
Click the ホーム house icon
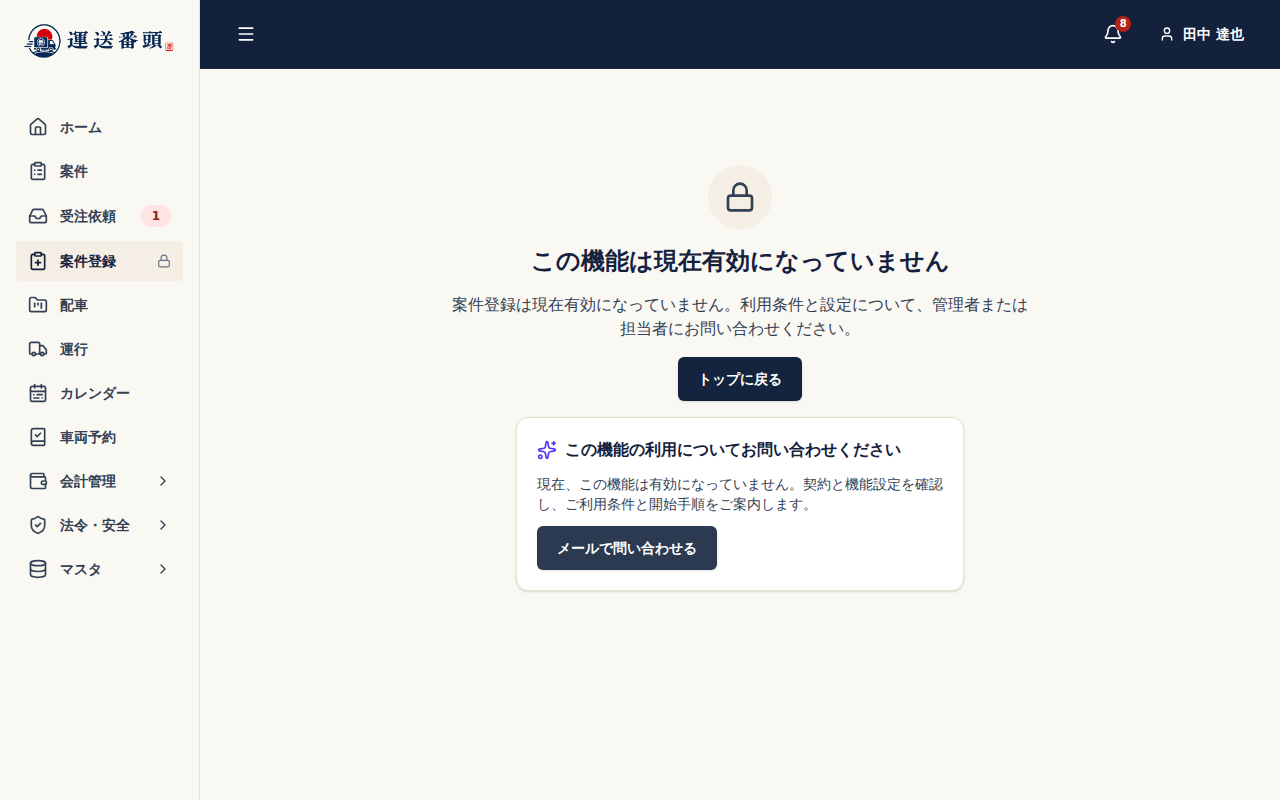[38, 127]
